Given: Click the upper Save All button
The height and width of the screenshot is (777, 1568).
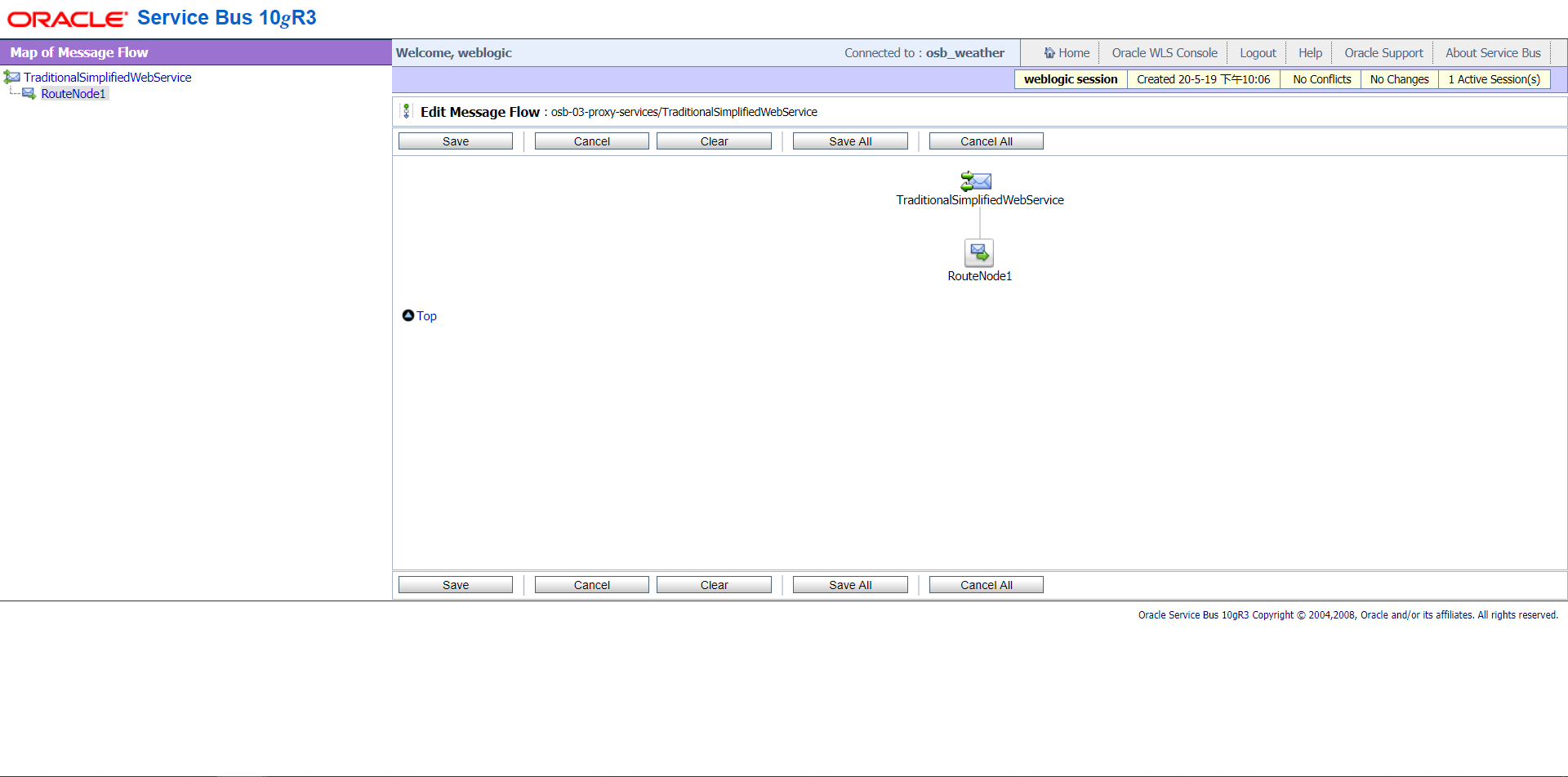Looking at the screenshot, I should click(x=850, y=141).
